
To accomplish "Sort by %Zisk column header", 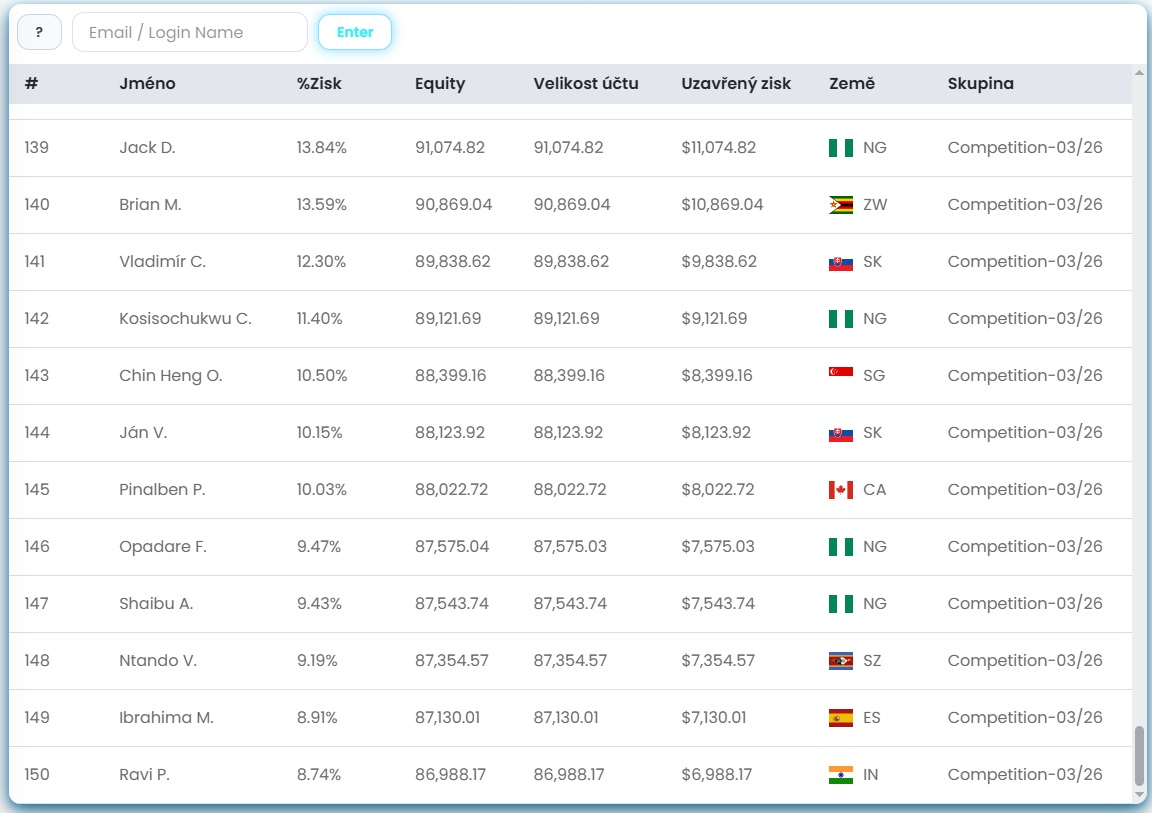I will click(x=319, y=84).
